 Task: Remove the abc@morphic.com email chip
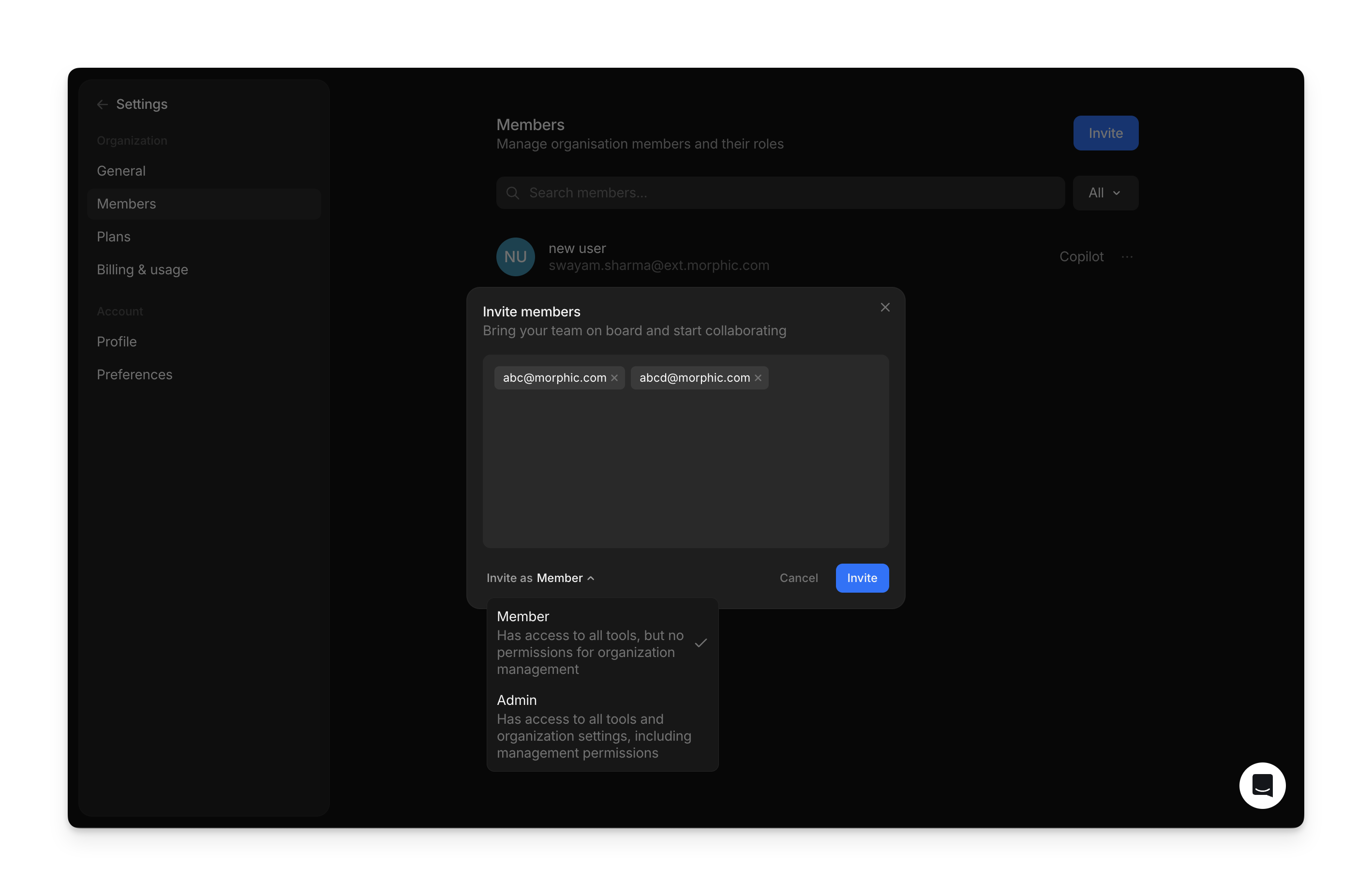614,378
